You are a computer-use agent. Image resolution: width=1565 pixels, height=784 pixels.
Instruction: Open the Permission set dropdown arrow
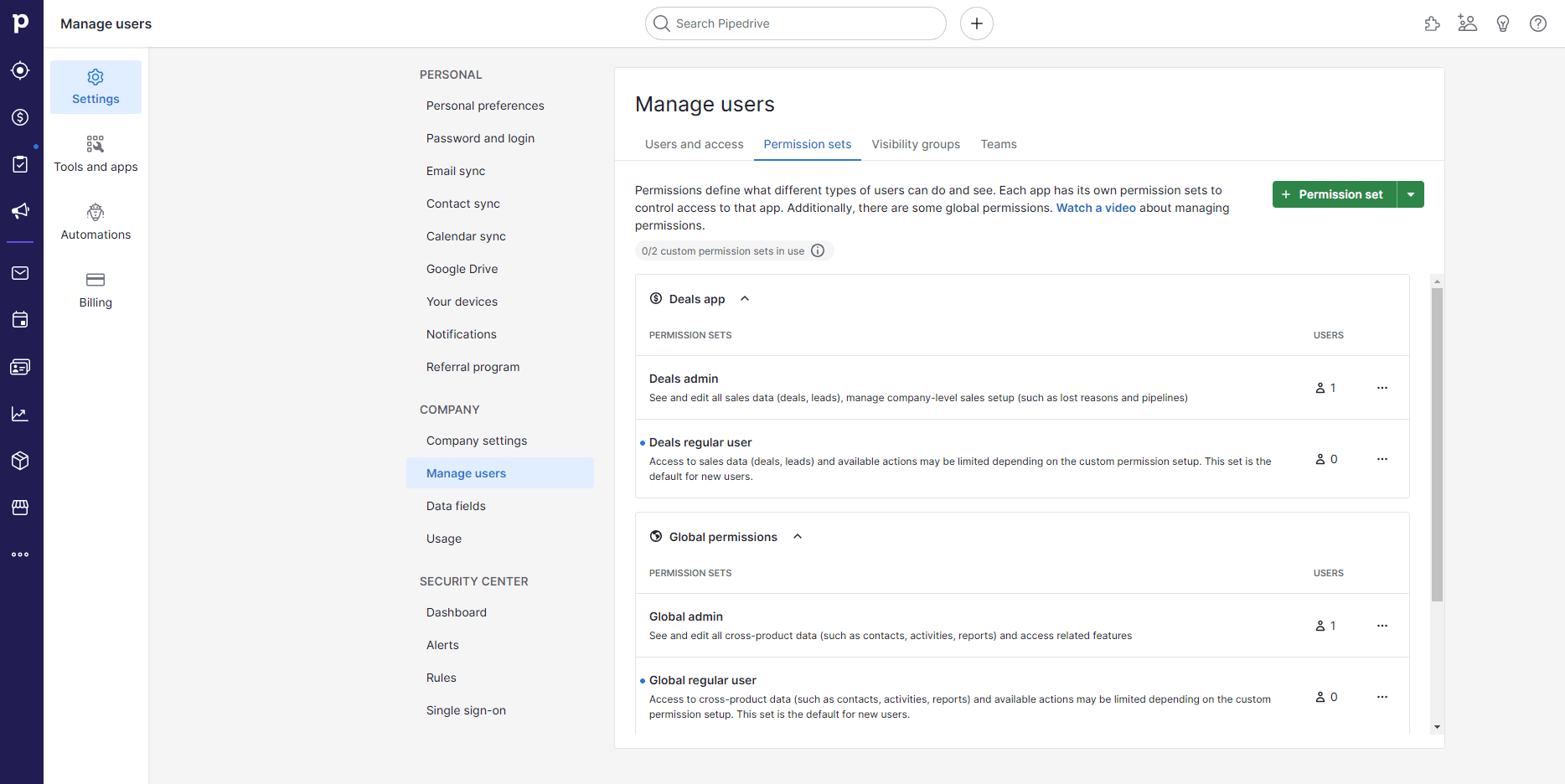click(x=1411, y=194)
